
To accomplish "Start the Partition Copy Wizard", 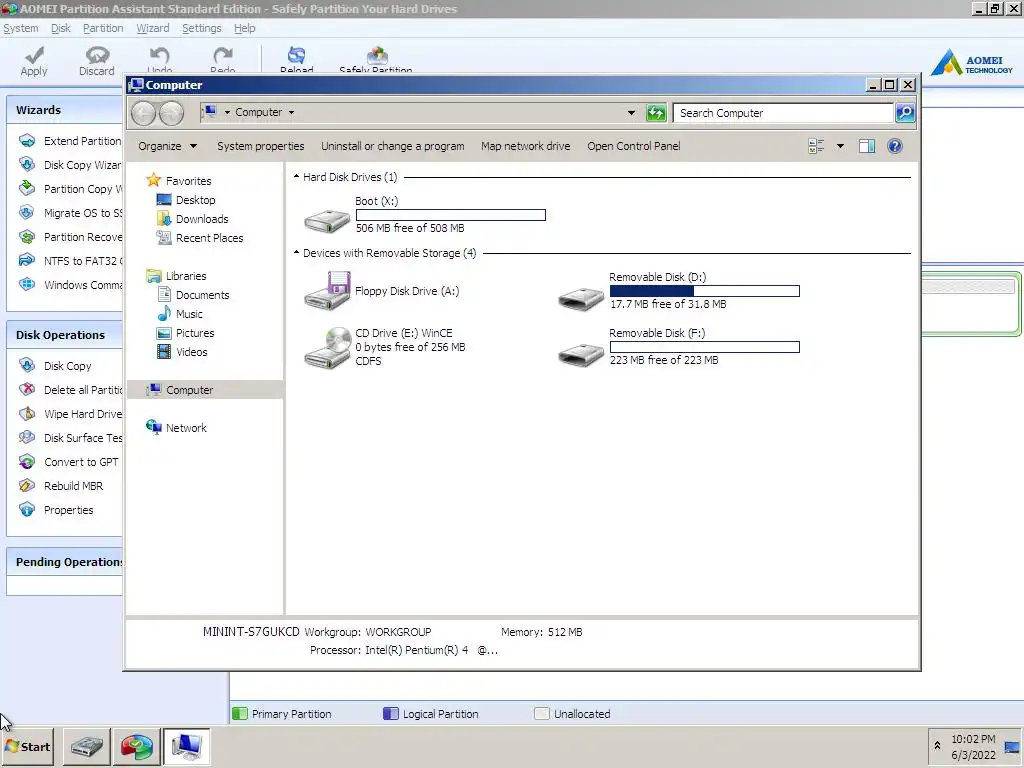I will pyautogui.click(x=70, y=189).
